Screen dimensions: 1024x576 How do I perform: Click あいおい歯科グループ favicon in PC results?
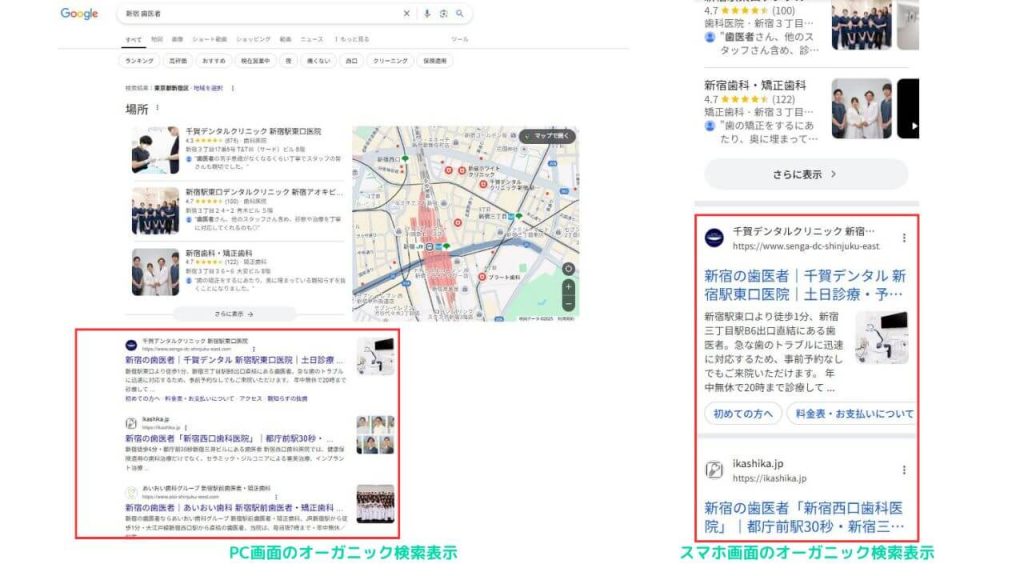coord(131,492)
